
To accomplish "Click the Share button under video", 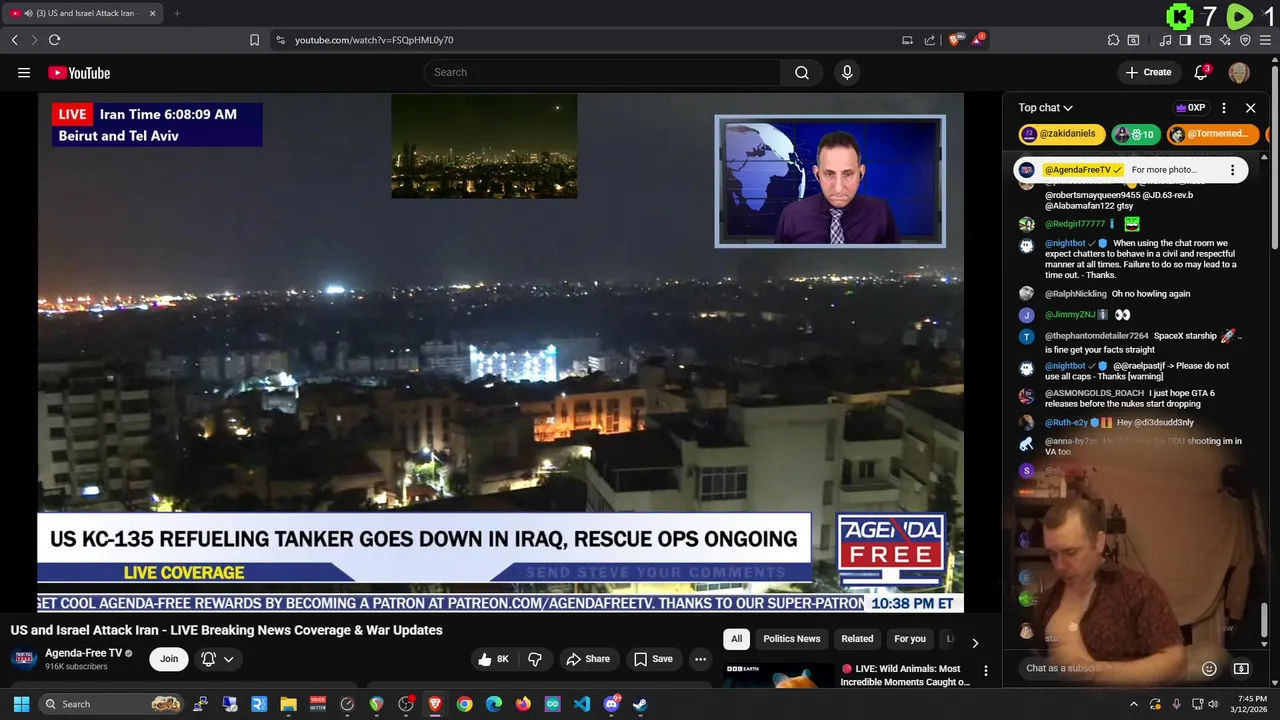I will [x=587, y=659].
